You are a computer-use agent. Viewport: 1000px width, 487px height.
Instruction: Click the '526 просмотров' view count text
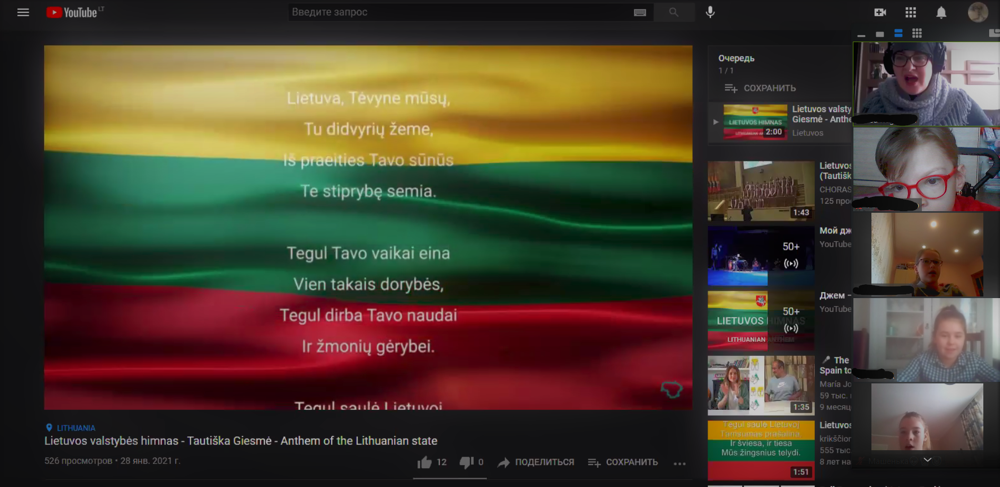pos(78,460)
